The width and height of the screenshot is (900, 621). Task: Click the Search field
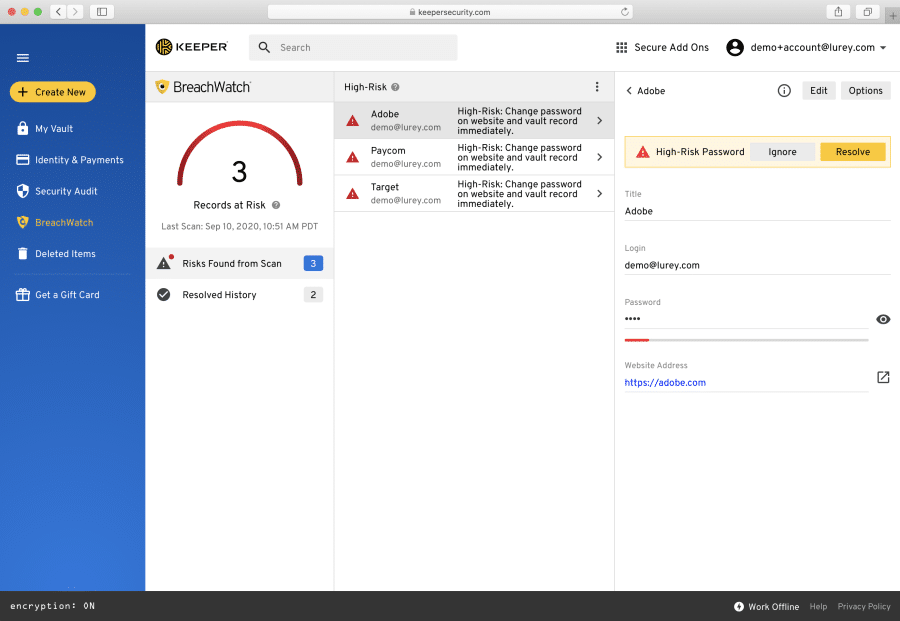click(x=353, y=48)
